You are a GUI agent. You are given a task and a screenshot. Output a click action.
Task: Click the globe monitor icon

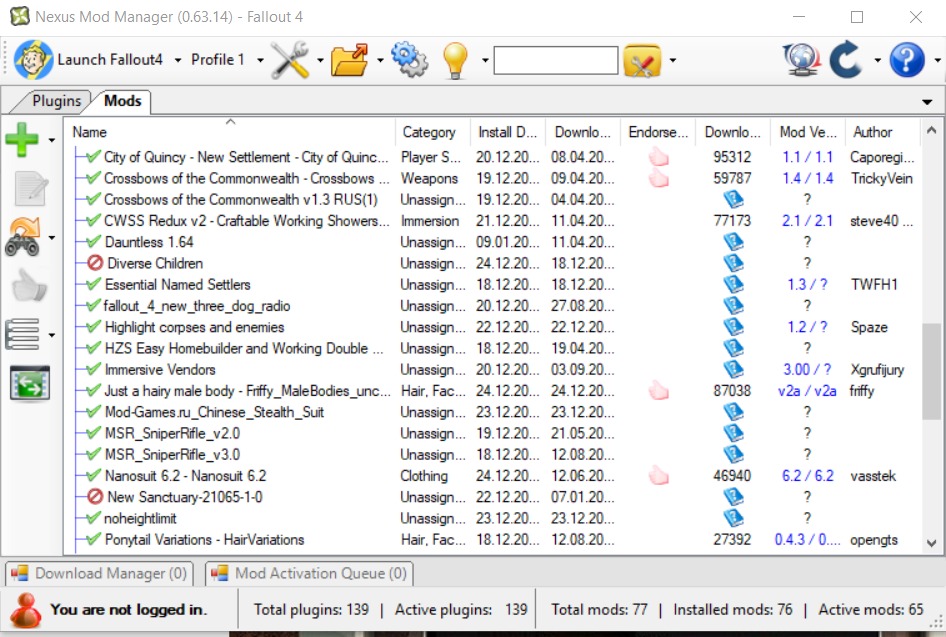tap(801, 60)
